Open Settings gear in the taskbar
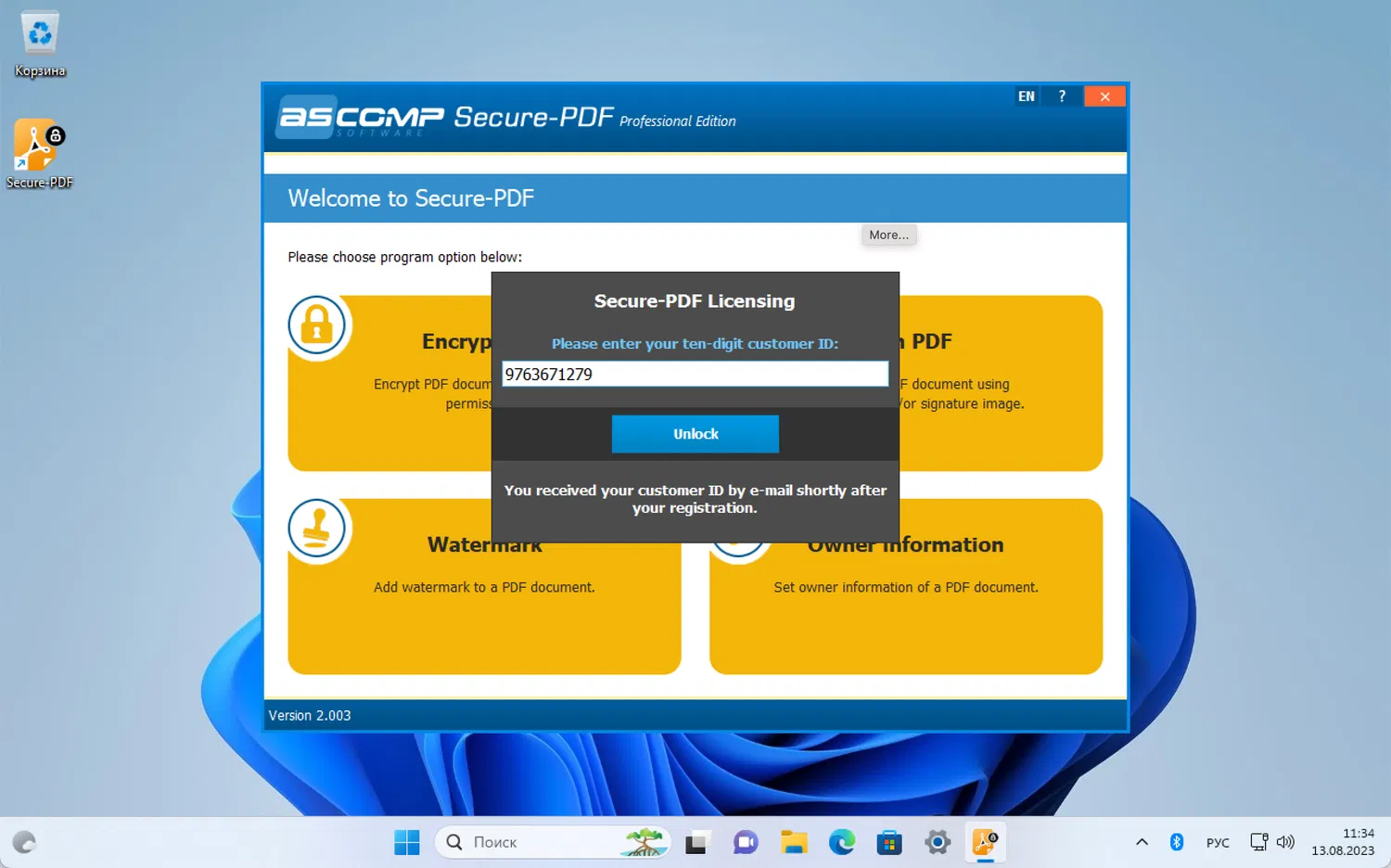1391x868 pixels. point(938,842)
